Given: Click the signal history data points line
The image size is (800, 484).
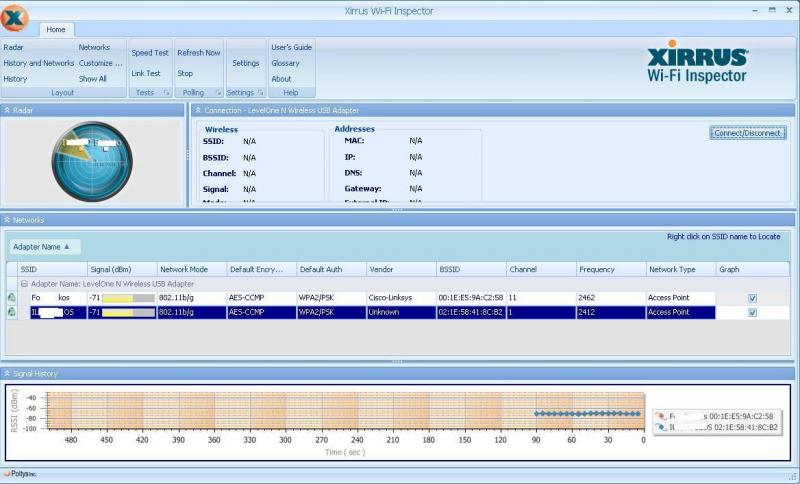Looking at the screenshot, I should [x=587, y=414].
